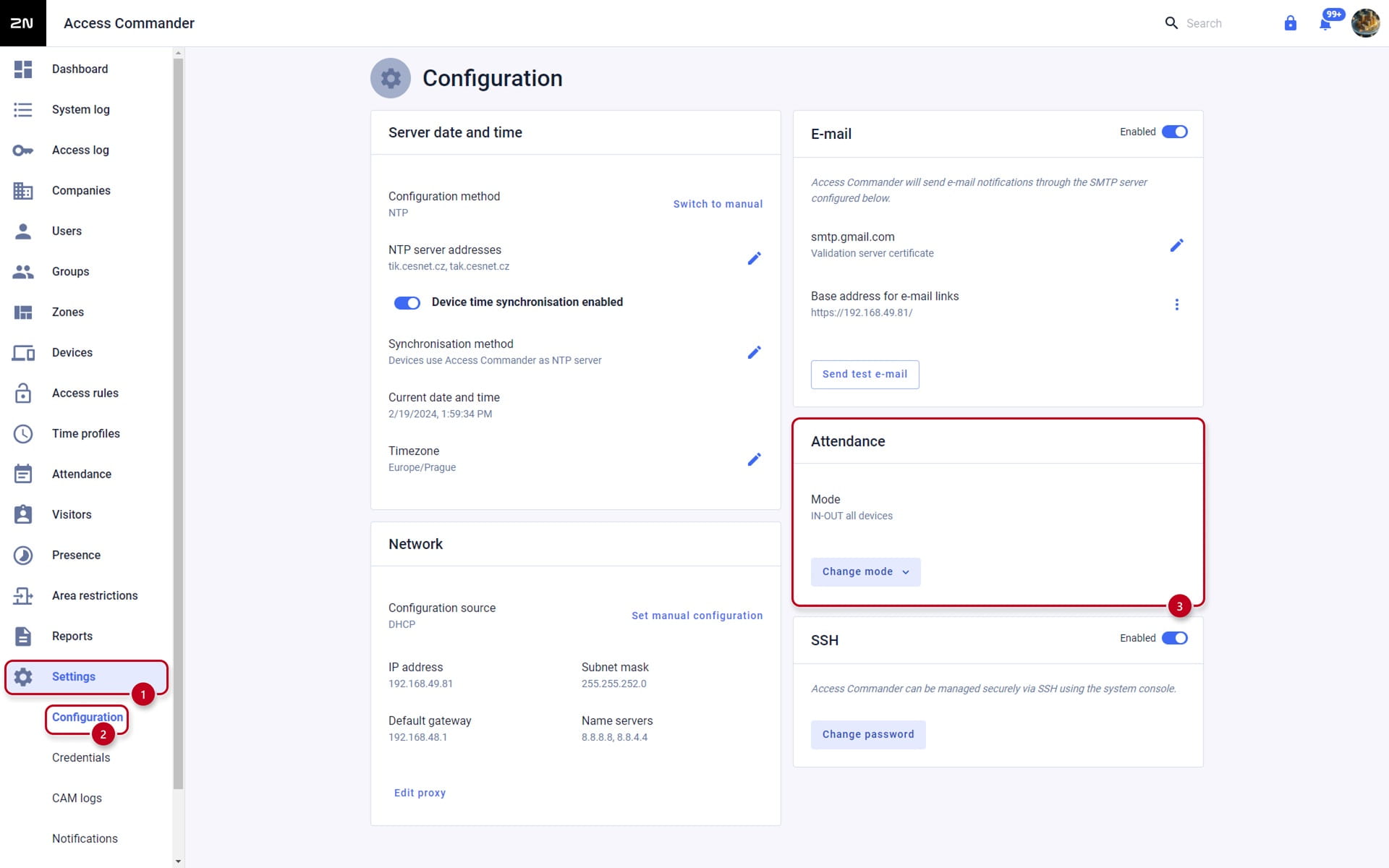Click sidebar scroll down arrow
The image size is (1389, 868).
[x=178, y=861]
